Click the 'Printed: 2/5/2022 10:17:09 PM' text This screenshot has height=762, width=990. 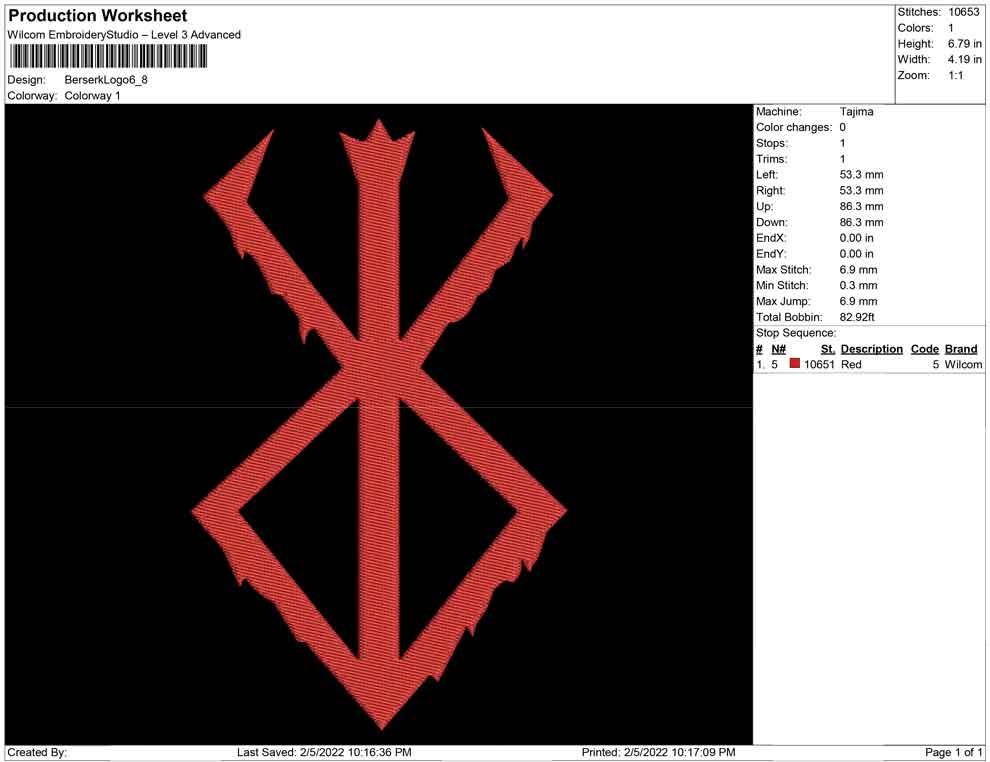point(659,753)
